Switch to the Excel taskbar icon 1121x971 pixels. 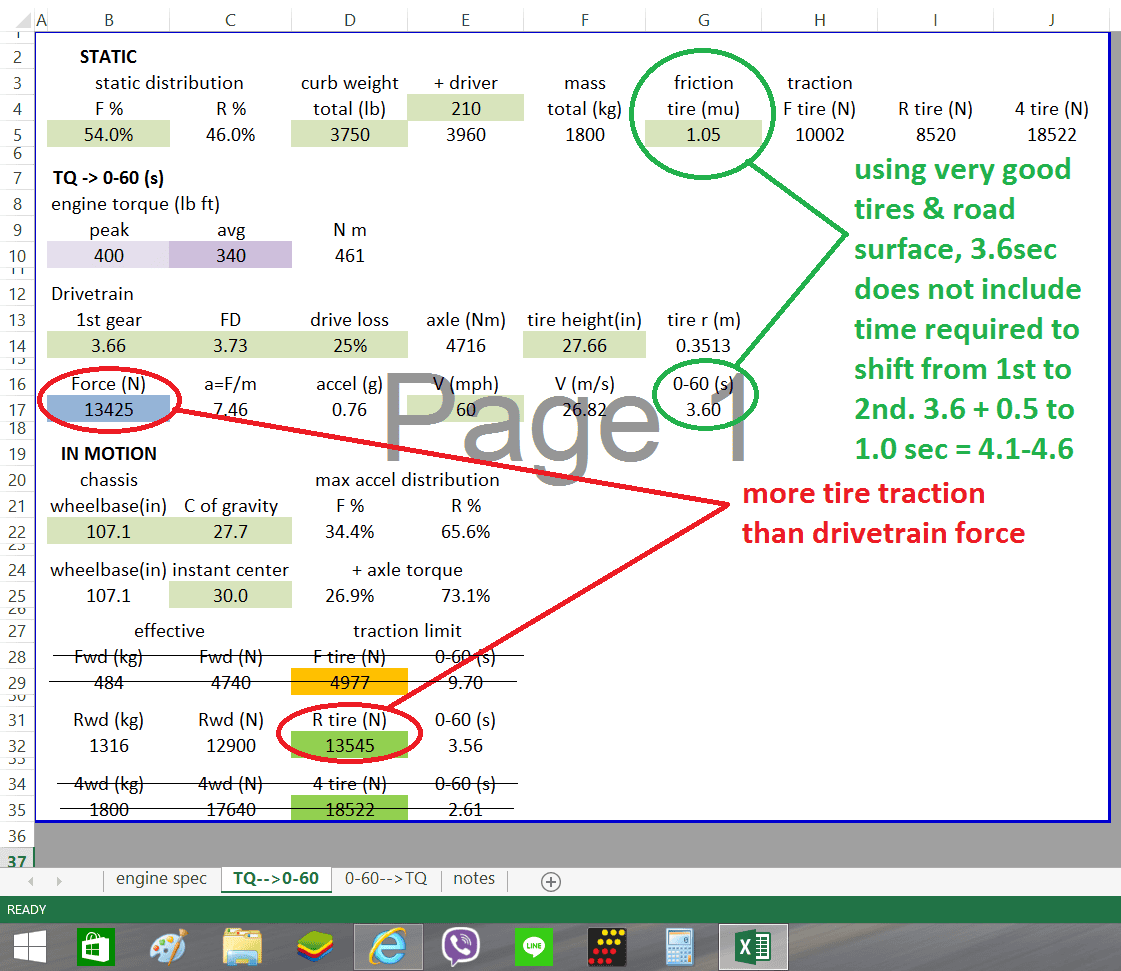753,947
